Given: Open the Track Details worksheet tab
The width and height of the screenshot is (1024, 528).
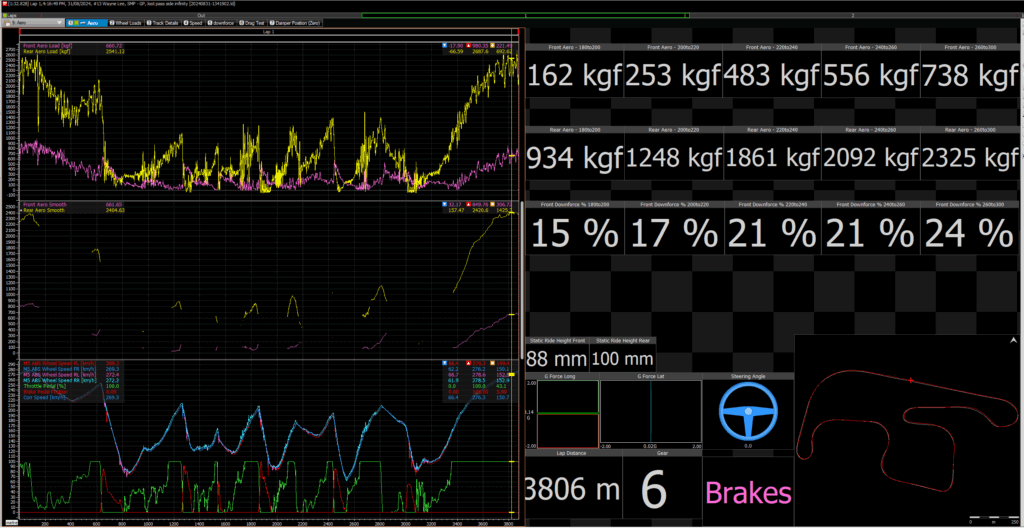Looking at the screenshot, I should tap(164, 21).
